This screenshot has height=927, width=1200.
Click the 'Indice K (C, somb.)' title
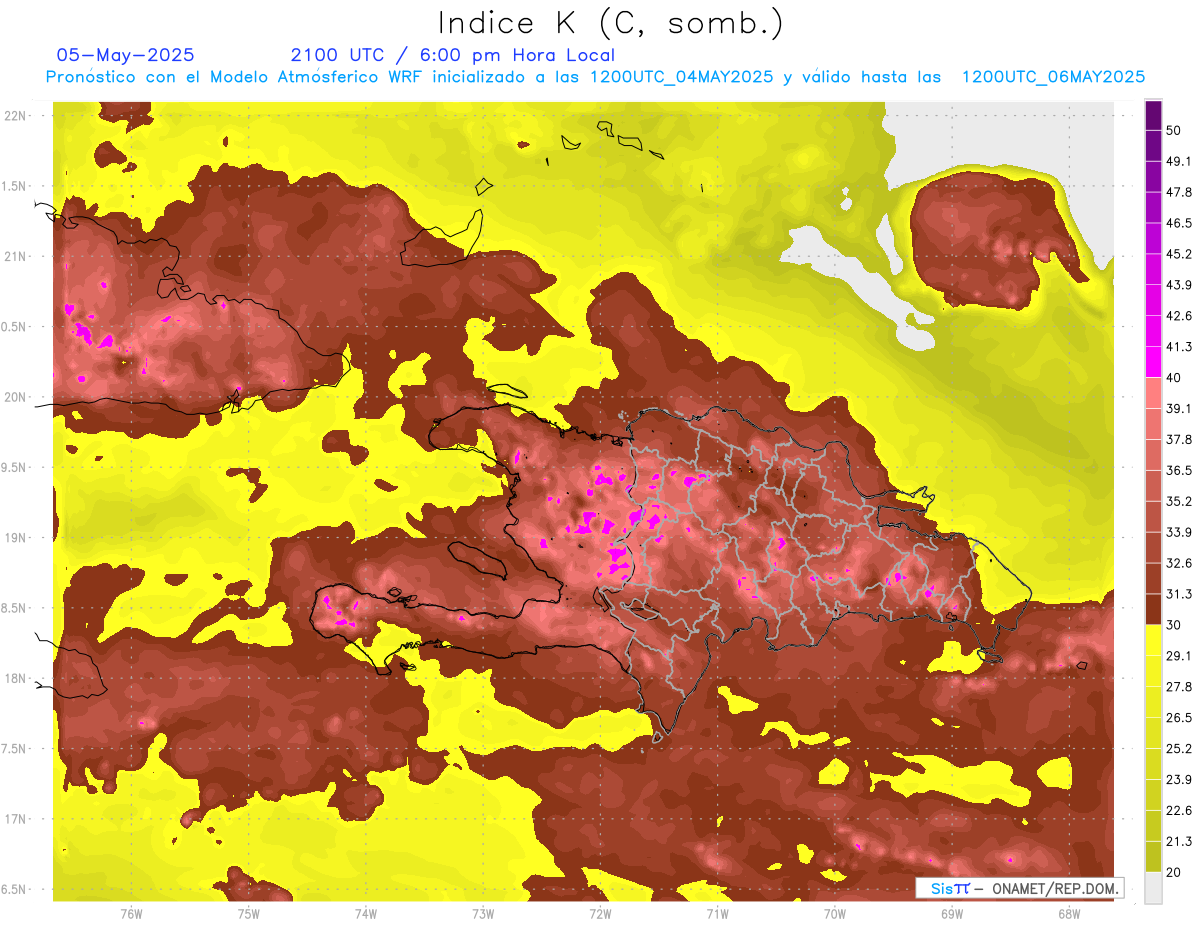pos(610,23)
